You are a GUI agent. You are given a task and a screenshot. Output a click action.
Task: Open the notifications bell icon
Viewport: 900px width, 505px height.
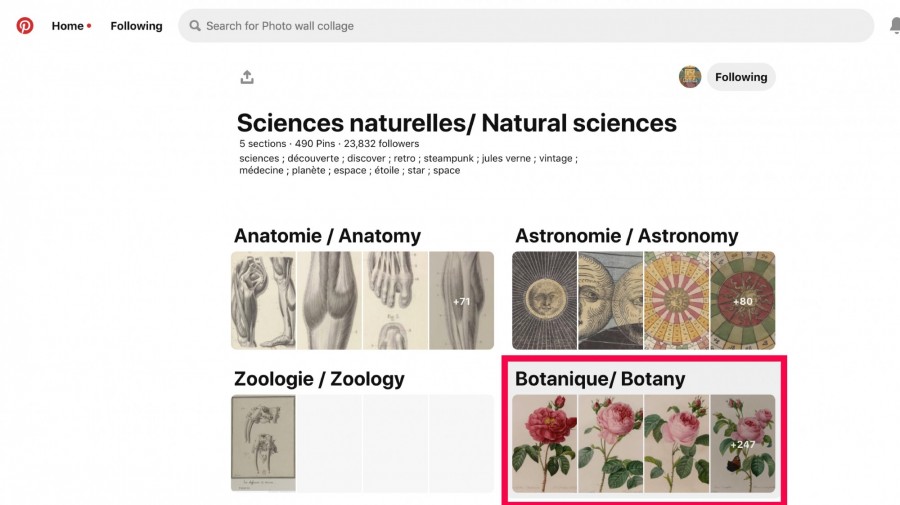(895, 26)
